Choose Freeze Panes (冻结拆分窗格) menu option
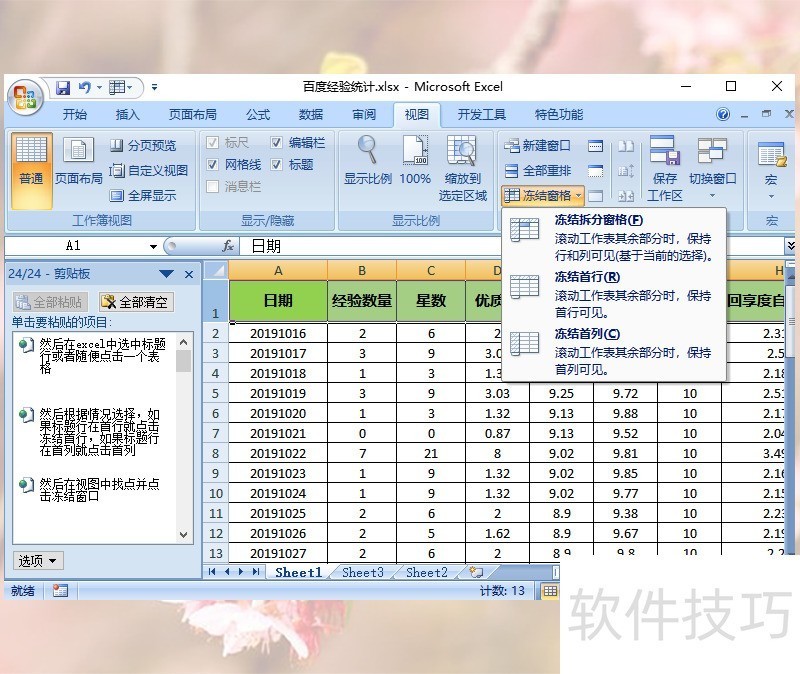 click(613, 238)
